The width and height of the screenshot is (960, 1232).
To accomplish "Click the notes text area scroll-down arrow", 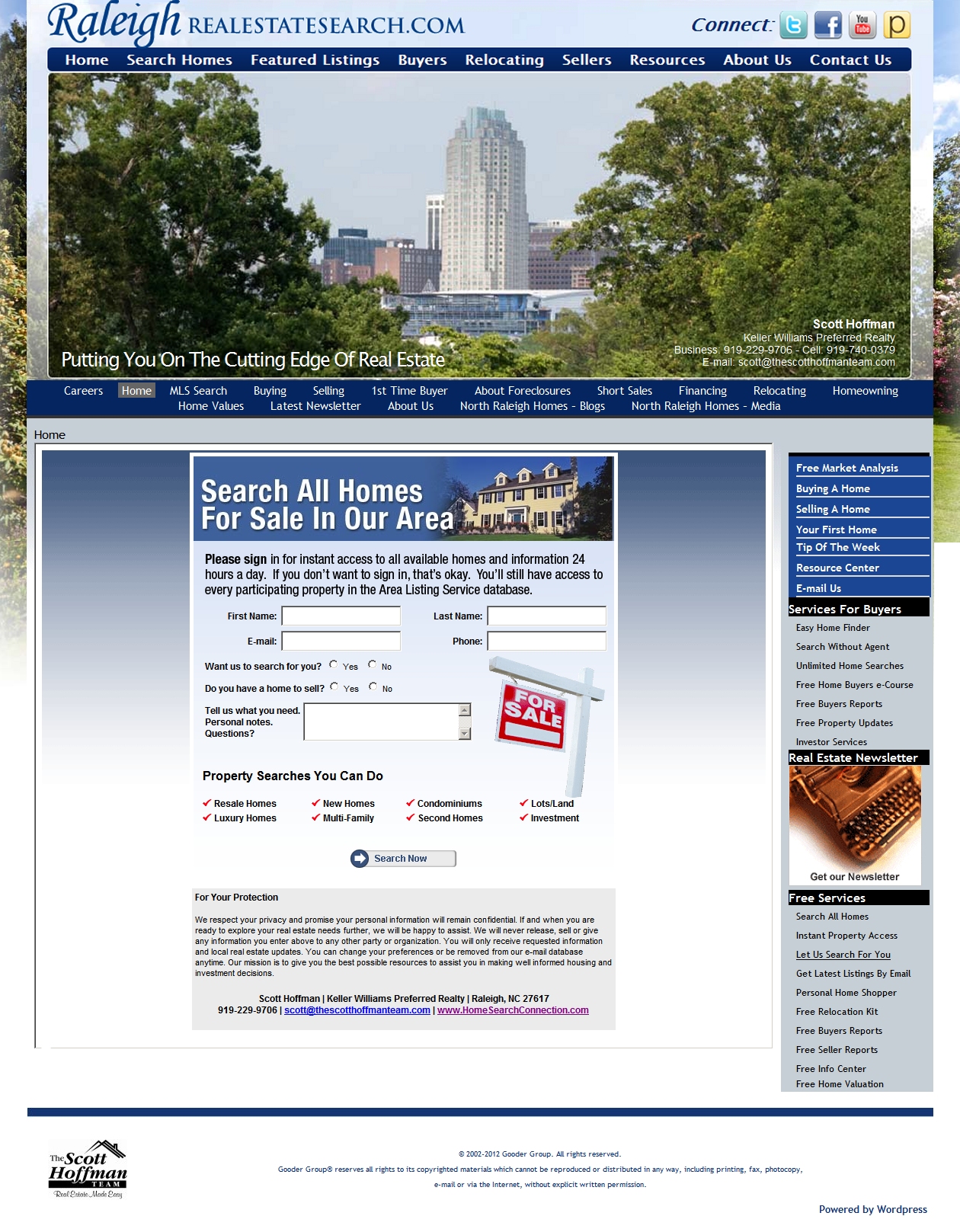I will tap(465, 734).
